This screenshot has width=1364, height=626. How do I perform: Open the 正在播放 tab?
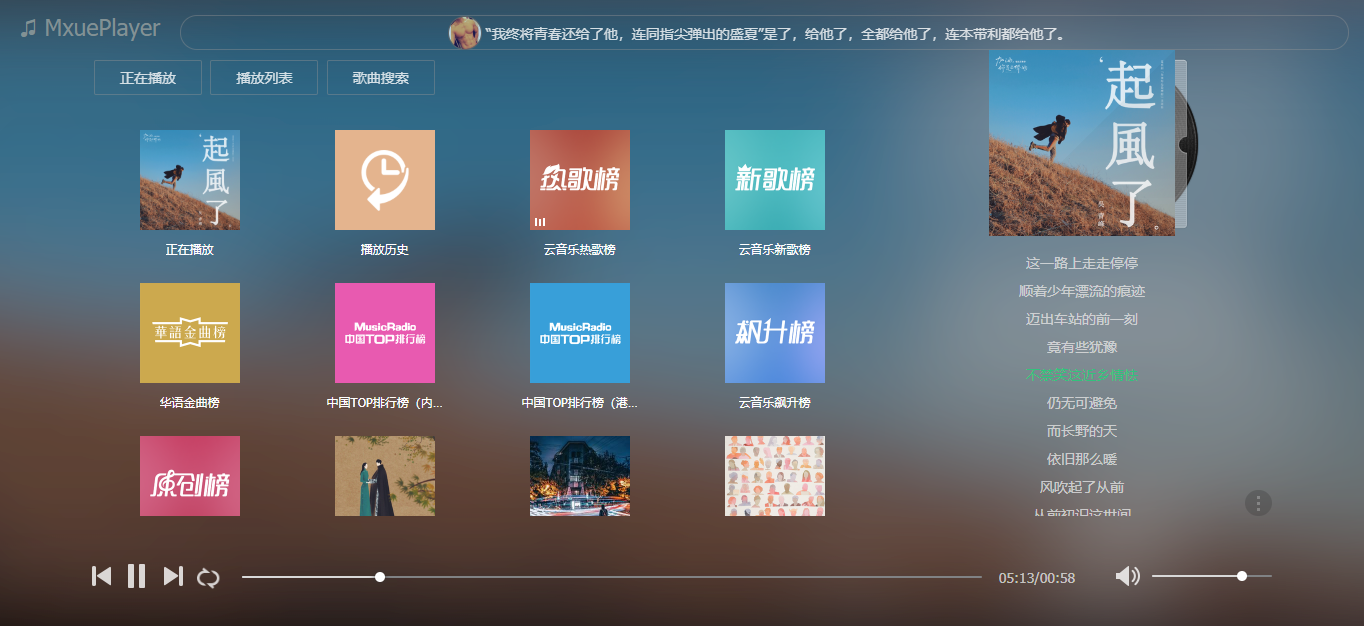[x=148, y=78]
